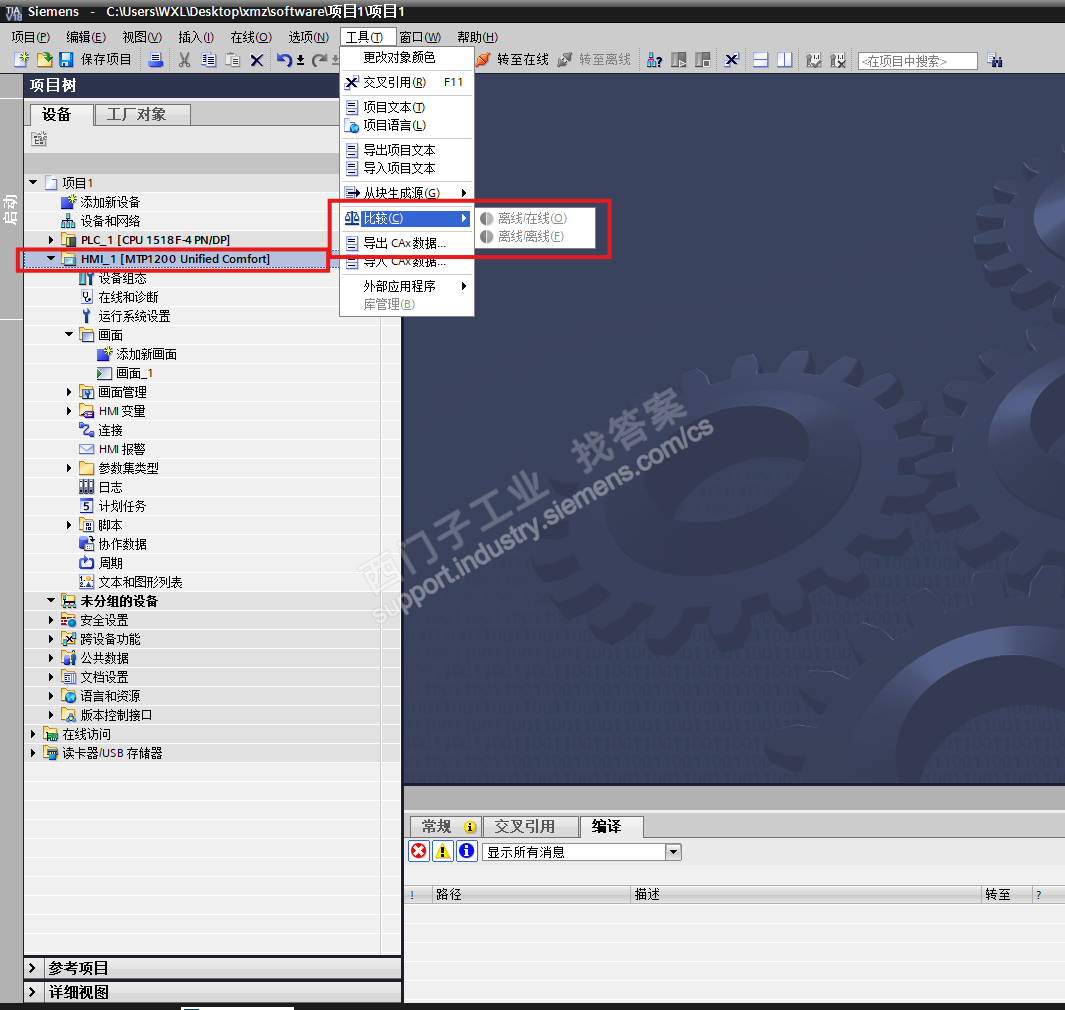Click the 在项目中搜索 search field

pyautogui.click(x=917, y=61)
